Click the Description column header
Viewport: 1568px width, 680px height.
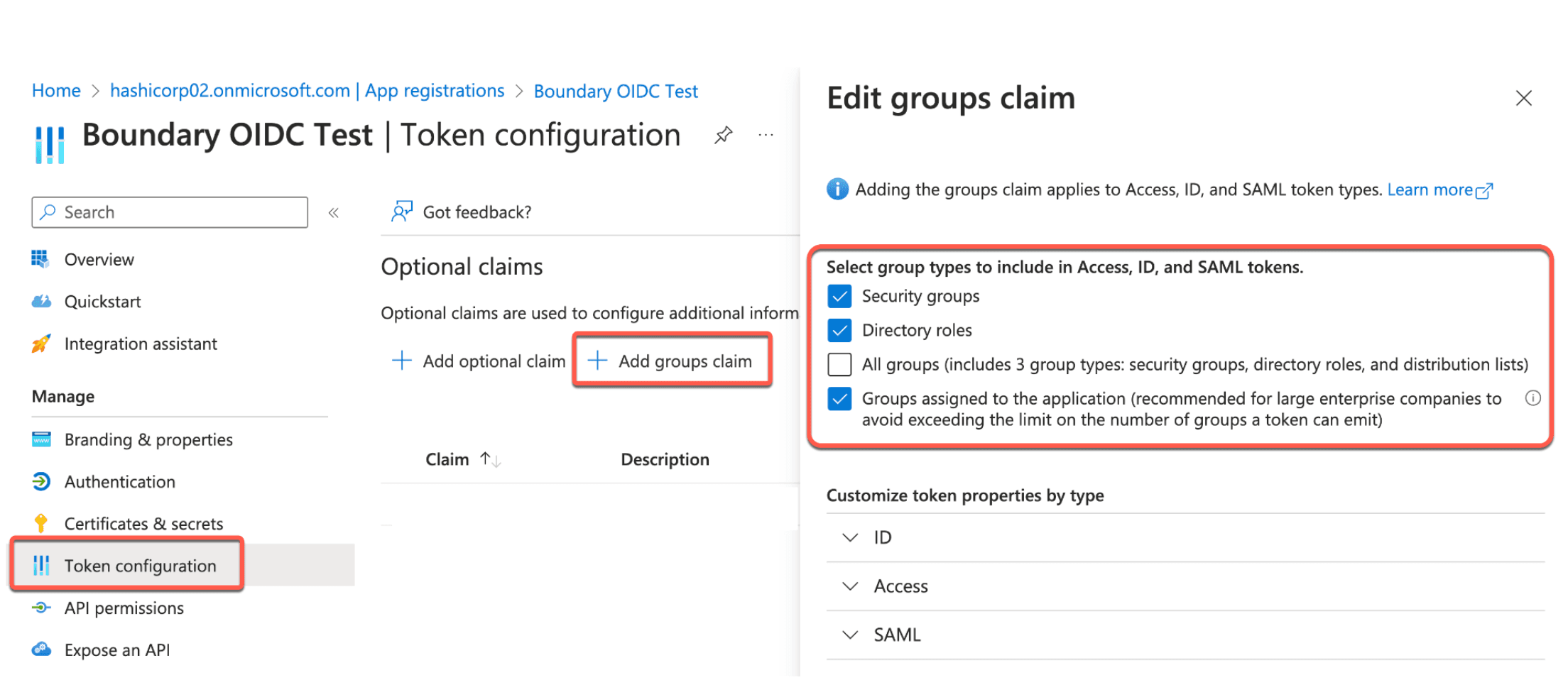coord(665,459)
